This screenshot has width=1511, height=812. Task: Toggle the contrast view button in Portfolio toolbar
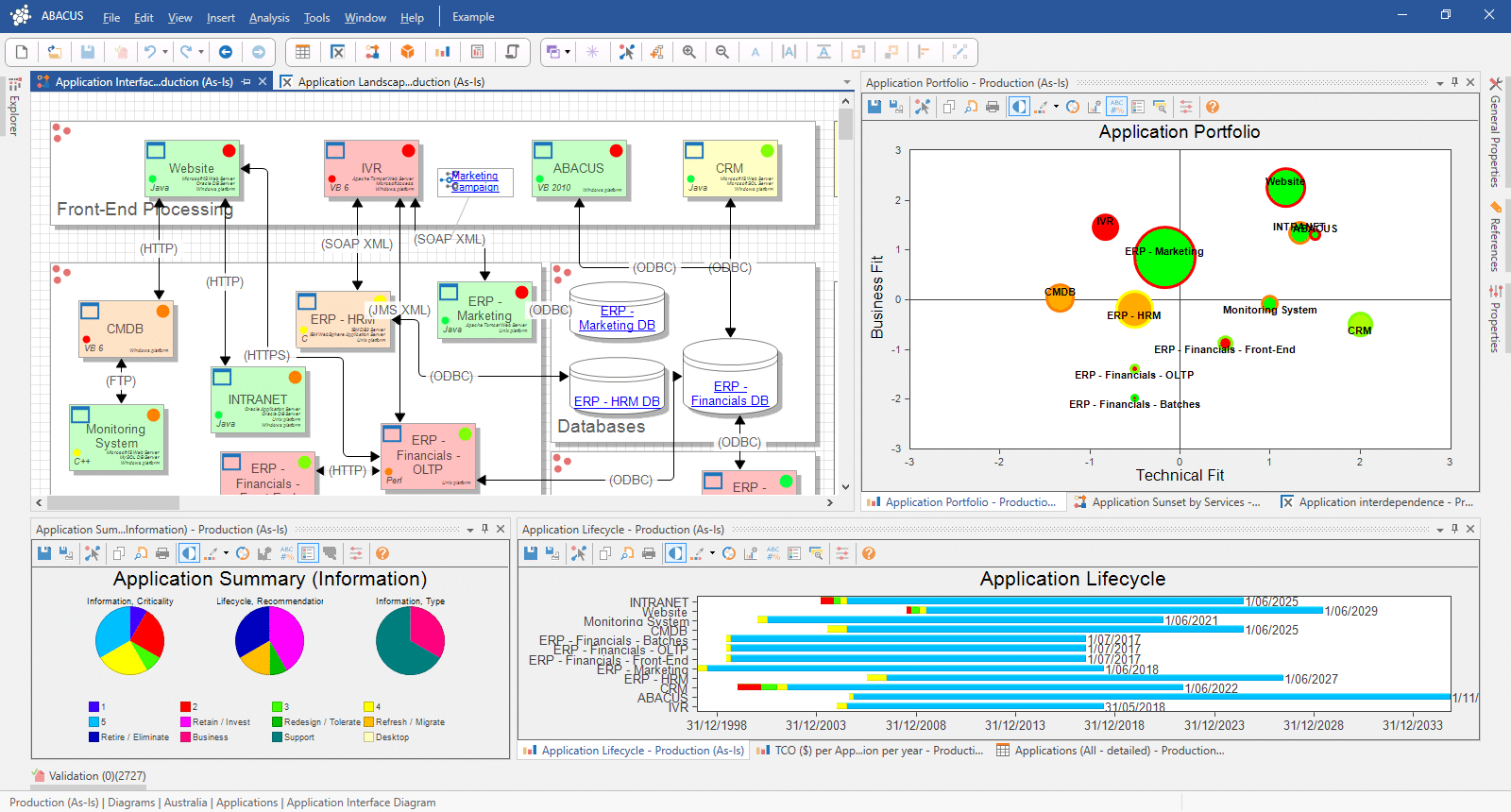1019,107
